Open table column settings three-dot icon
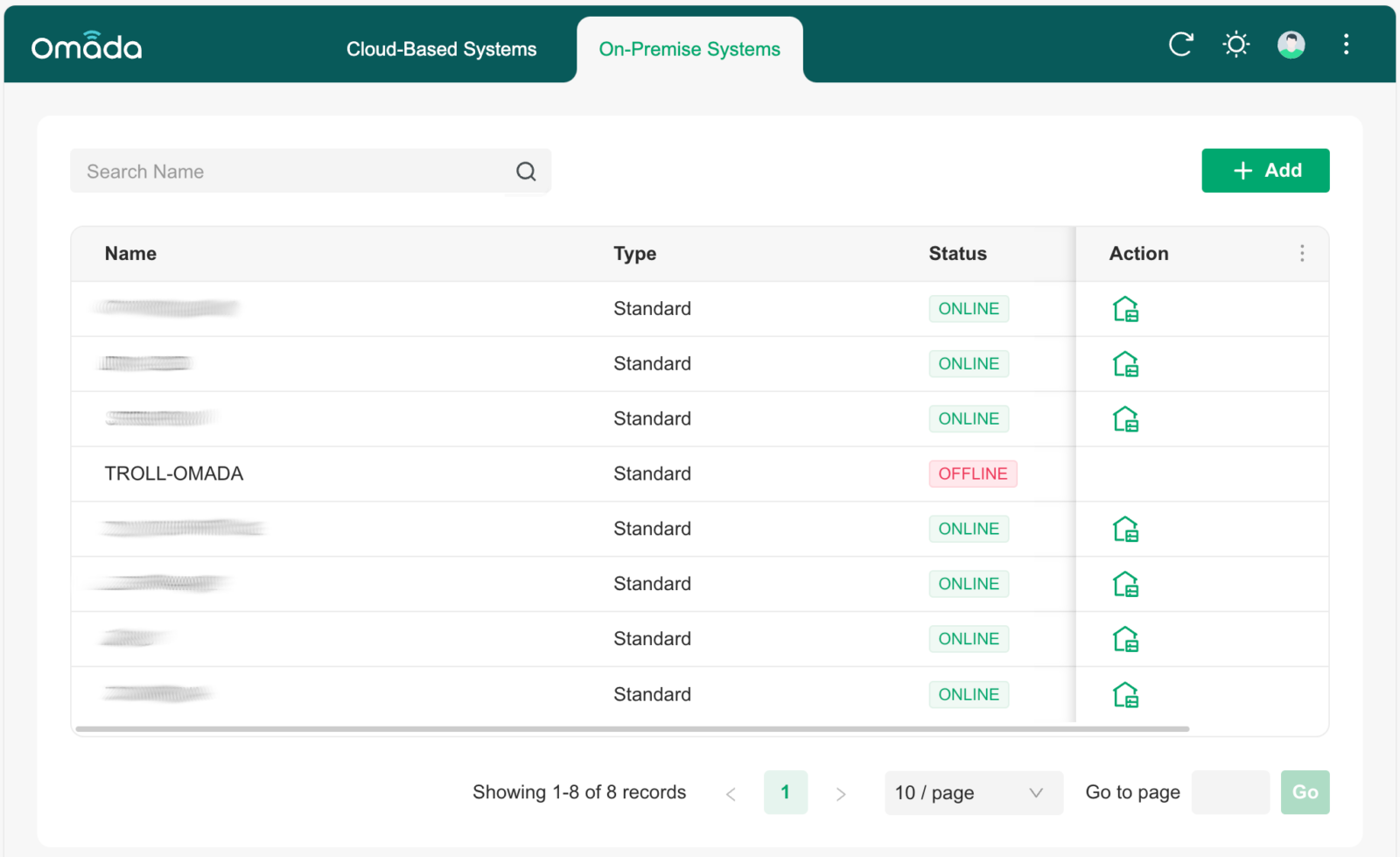 pyautogui.click(x=1302, y=254)
